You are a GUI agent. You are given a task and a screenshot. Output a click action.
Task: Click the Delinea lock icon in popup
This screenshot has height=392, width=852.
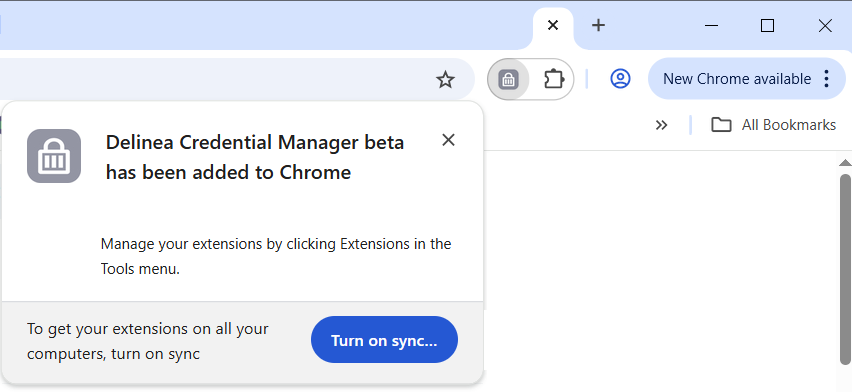pos(54,156)
